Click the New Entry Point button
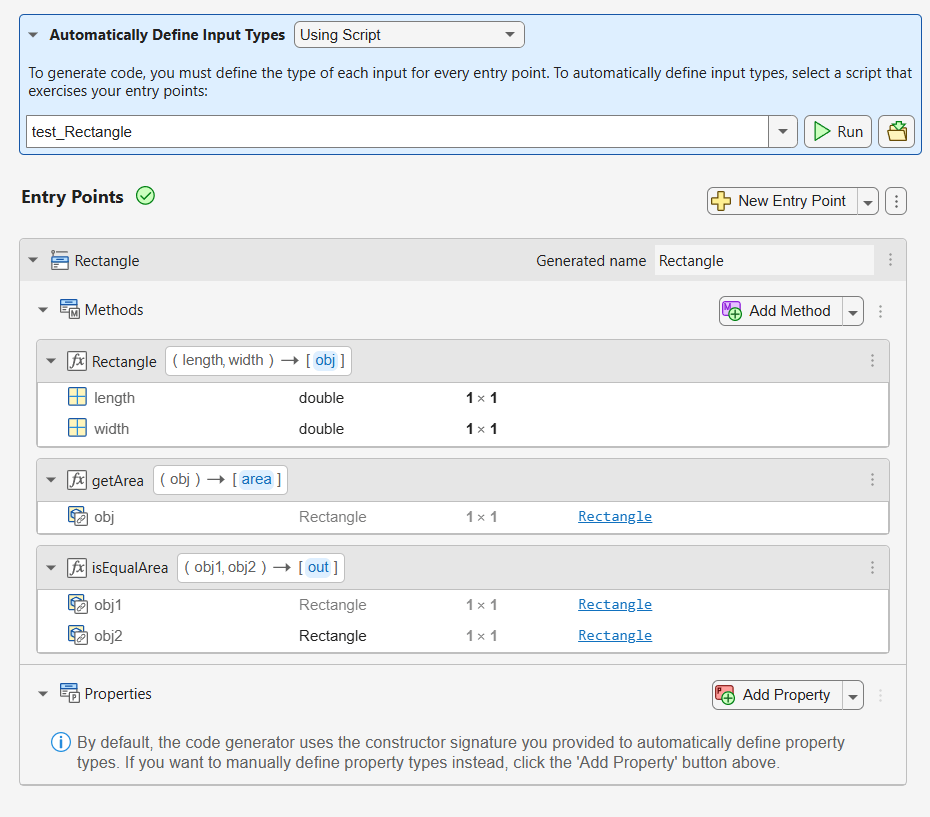Screen dimensions: 930x817 782,201
